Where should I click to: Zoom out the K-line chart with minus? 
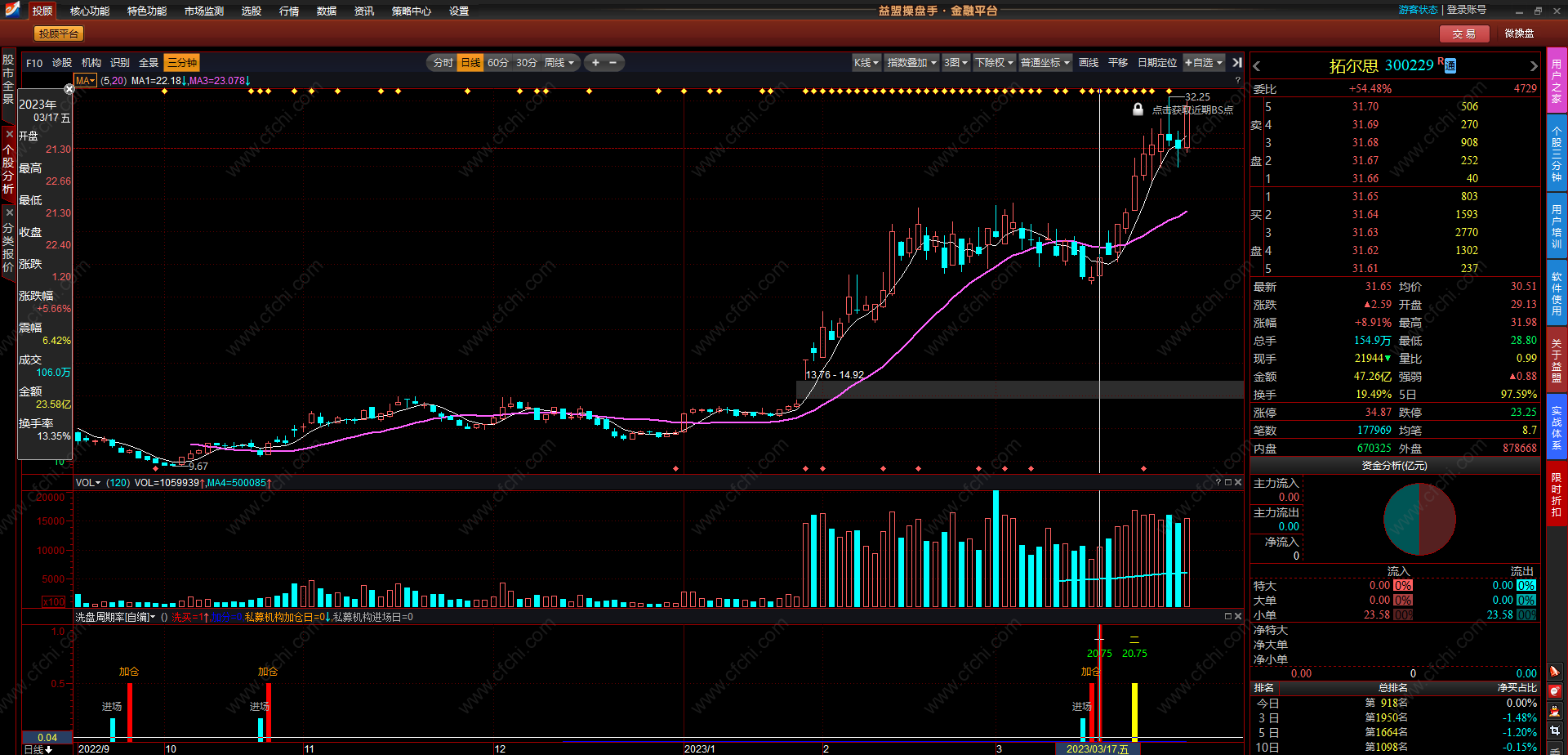click(613, 62)
